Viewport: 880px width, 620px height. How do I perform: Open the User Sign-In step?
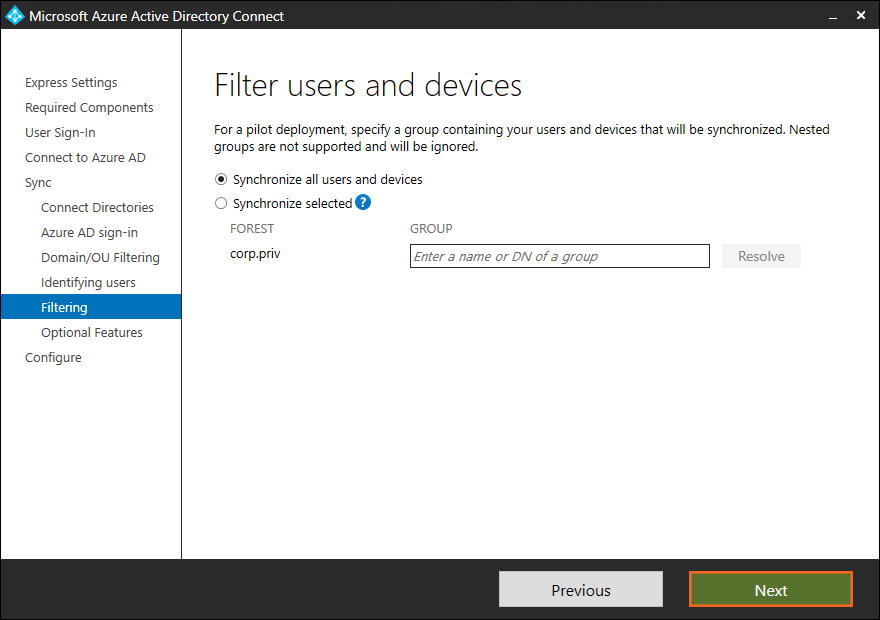point(60,133)
